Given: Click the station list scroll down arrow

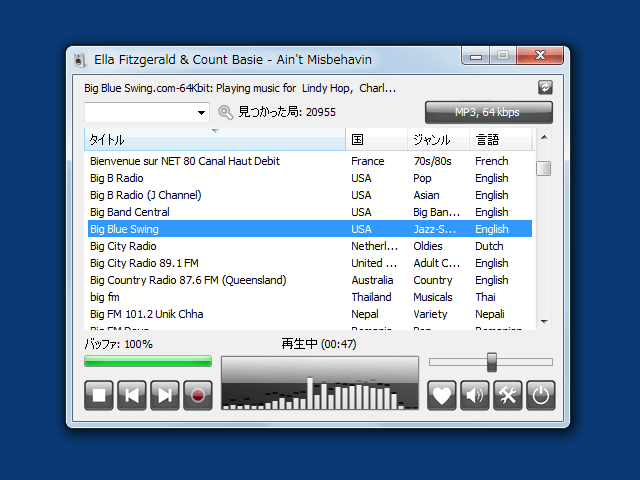Looking at the screenshot, I should [x=544, y=322].
